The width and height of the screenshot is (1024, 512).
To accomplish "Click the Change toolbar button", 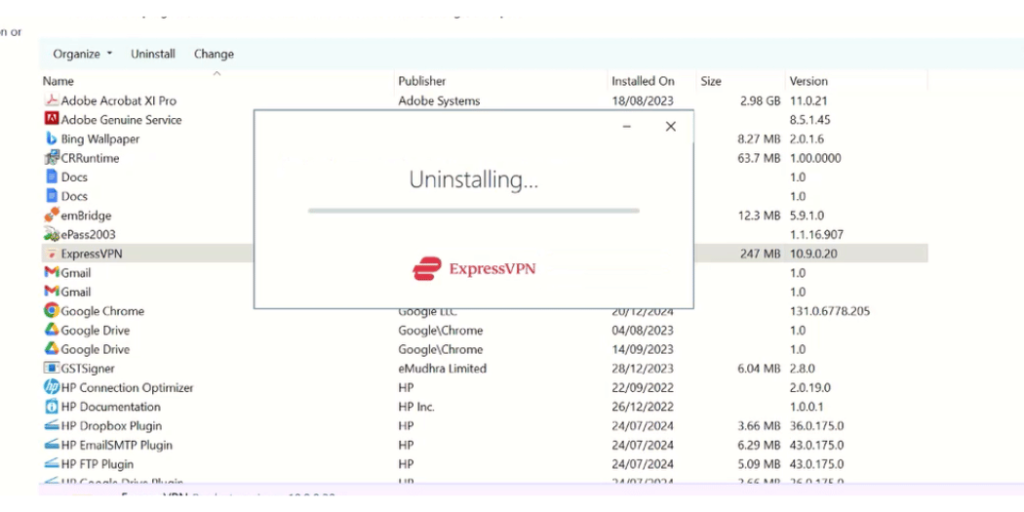I will pyautogui.click(x=214, y=54).
